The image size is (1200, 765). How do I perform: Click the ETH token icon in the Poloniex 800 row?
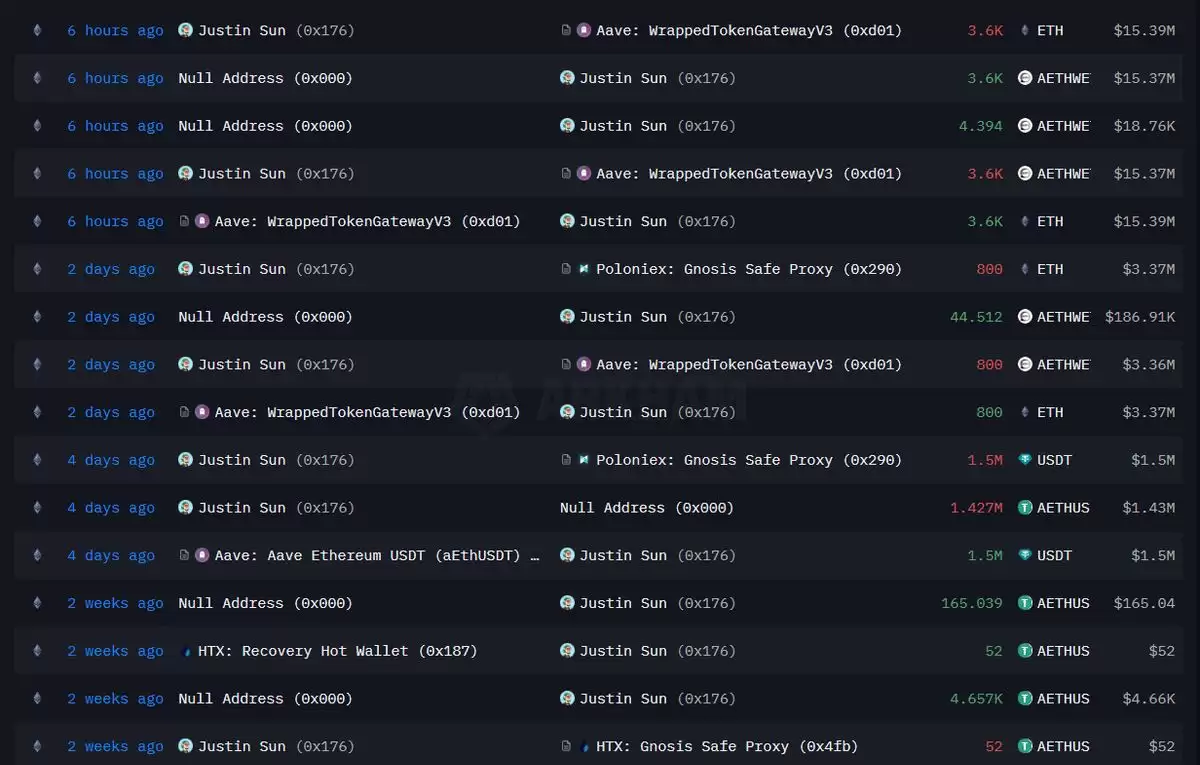(1025, 269)
